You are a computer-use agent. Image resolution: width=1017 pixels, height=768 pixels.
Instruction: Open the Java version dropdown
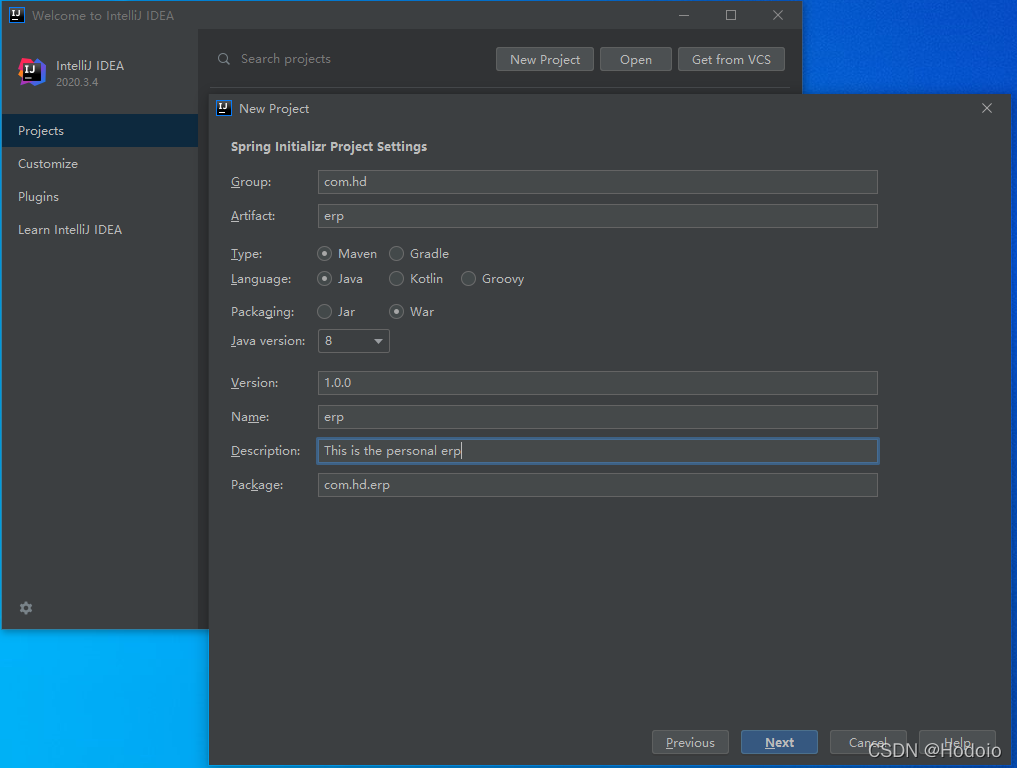pyautogui.click(x=353, y=341)
